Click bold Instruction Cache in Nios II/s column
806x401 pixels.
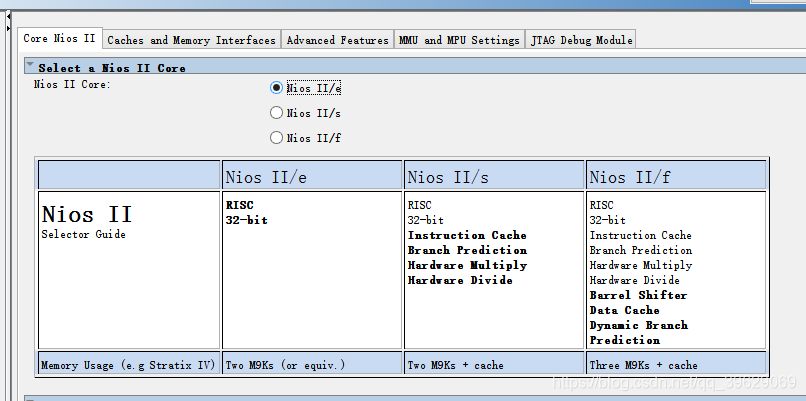(x=467, y=235)
